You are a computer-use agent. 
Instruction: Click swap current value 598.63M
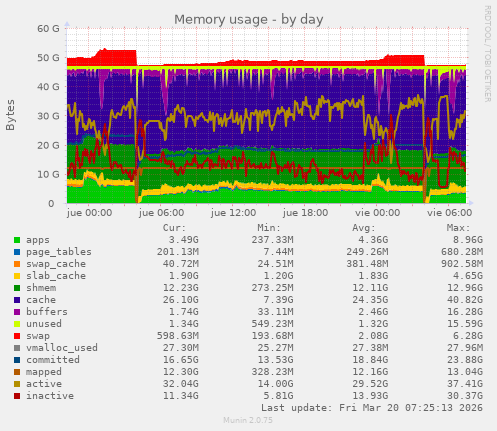178,336
